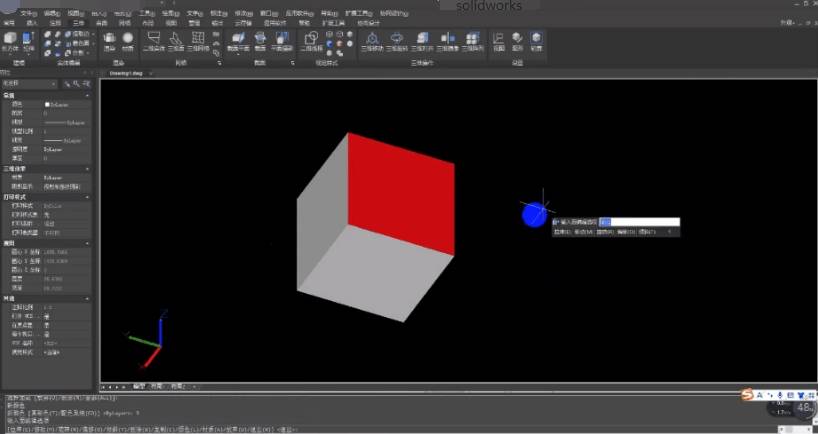Screen dimensions: 818x434
Task: Open the dynamic input options dropdown arrow
Action: 669,232
